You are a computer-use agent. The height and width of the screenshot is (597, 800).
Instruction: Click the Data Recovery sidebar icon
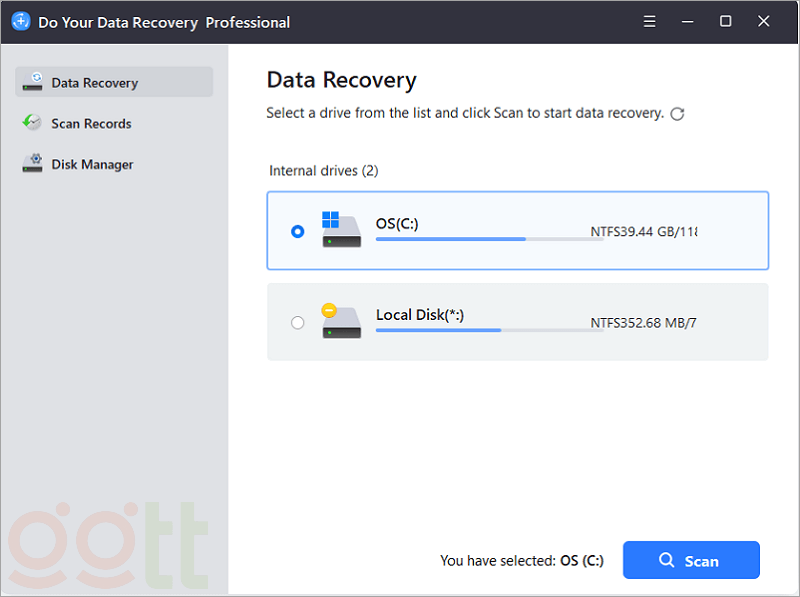tap(33, 82)
